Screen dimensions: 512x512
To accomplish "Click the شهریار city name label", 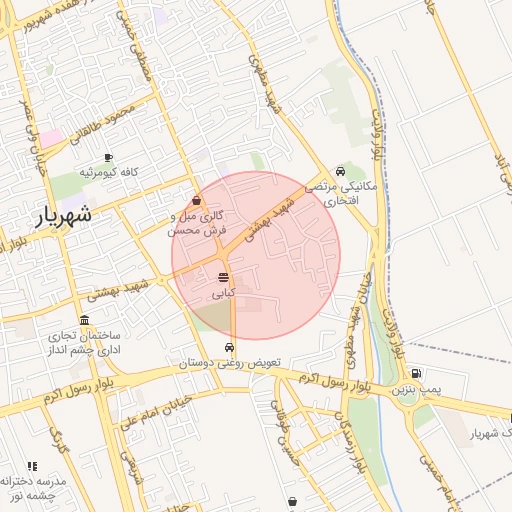I will click(x=63, y=216).
